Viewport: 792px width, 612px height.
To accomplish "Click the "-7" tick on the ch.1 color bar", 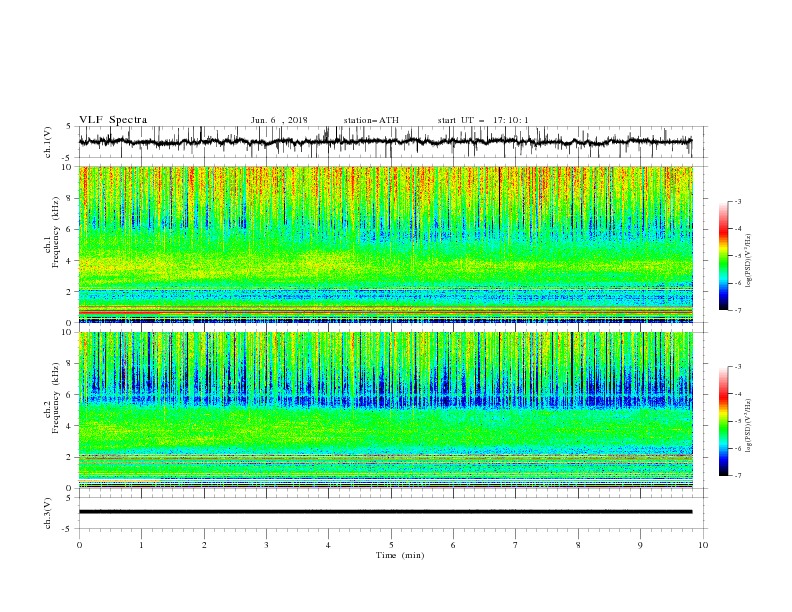I will [x=738, y=311].
